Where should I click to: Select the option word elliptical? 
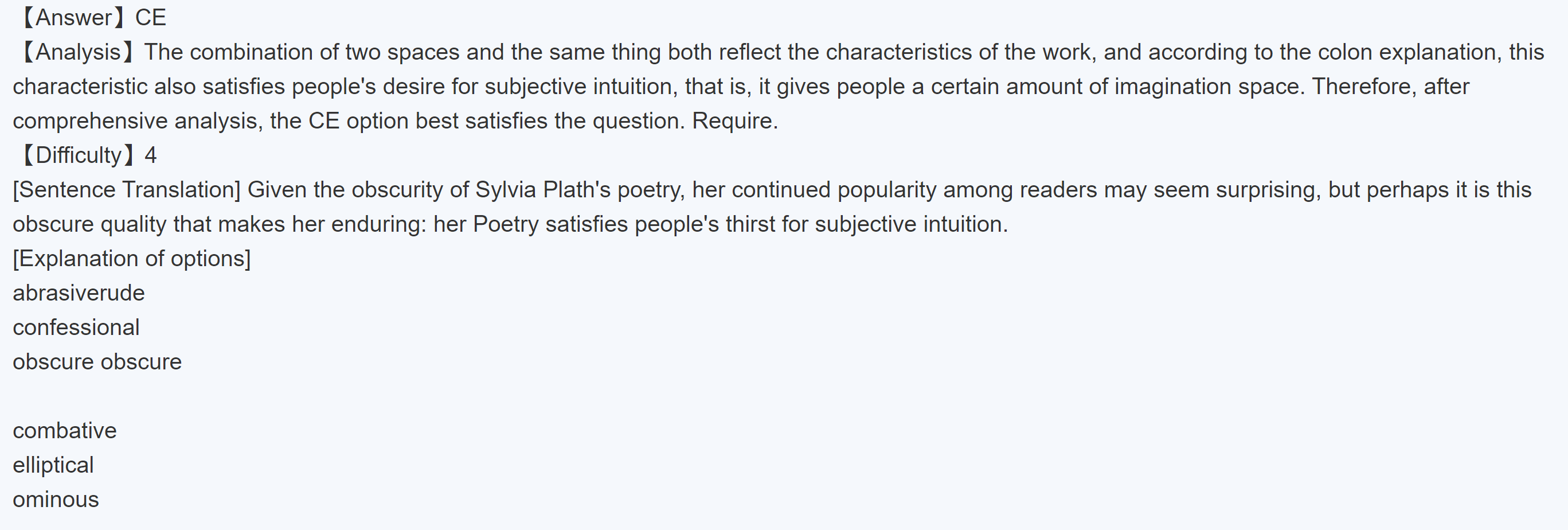(53, 465)
